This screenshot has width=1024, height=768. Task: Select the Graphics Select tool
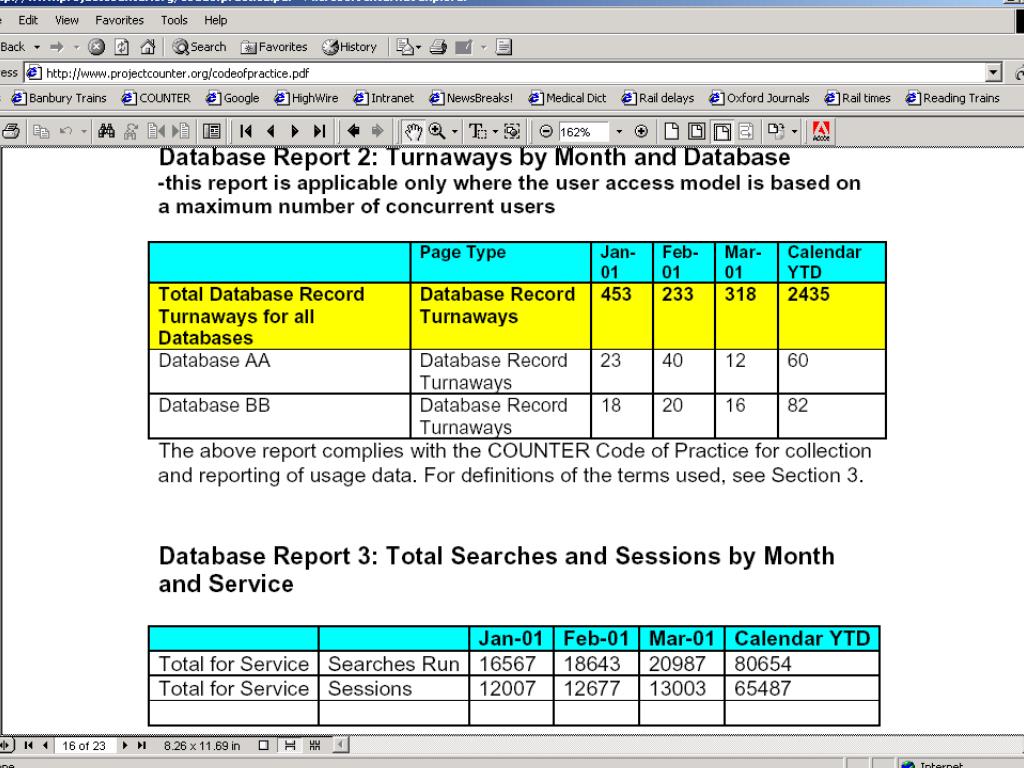pos(512,131)
